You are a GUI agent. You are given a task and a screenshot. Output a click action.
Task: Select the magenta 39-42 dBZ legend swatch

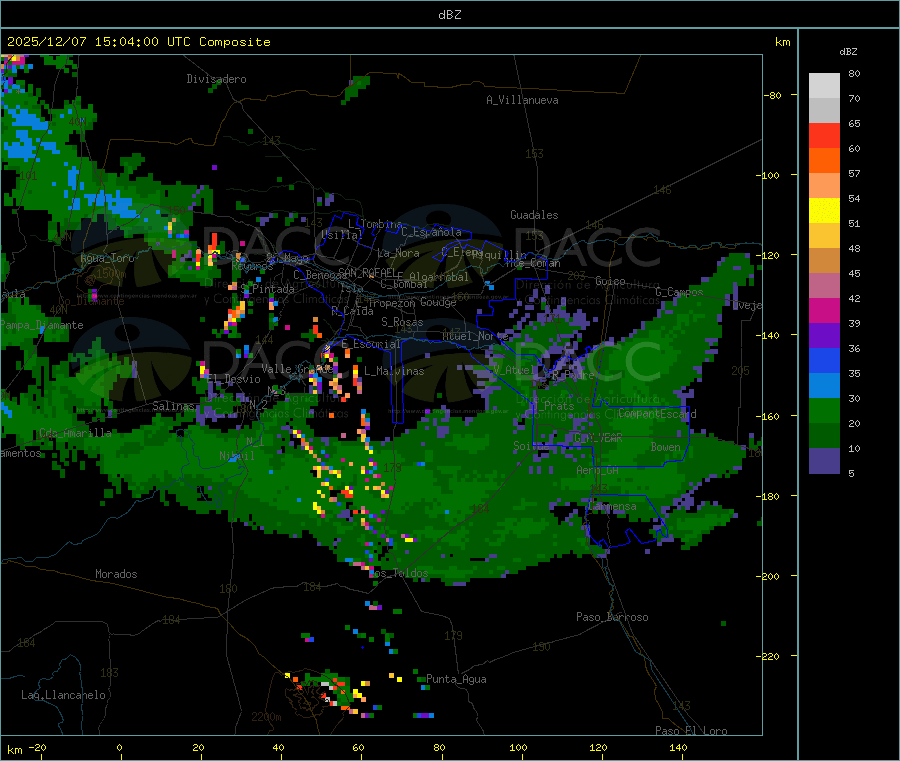click(824, 310)
